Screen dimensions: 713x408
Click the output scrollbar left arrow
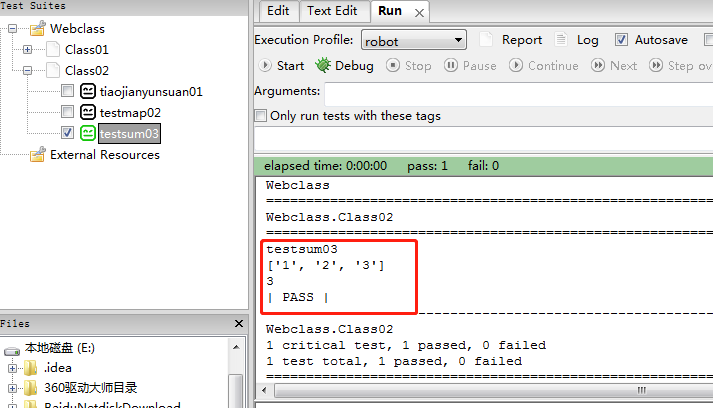[264, 390]
